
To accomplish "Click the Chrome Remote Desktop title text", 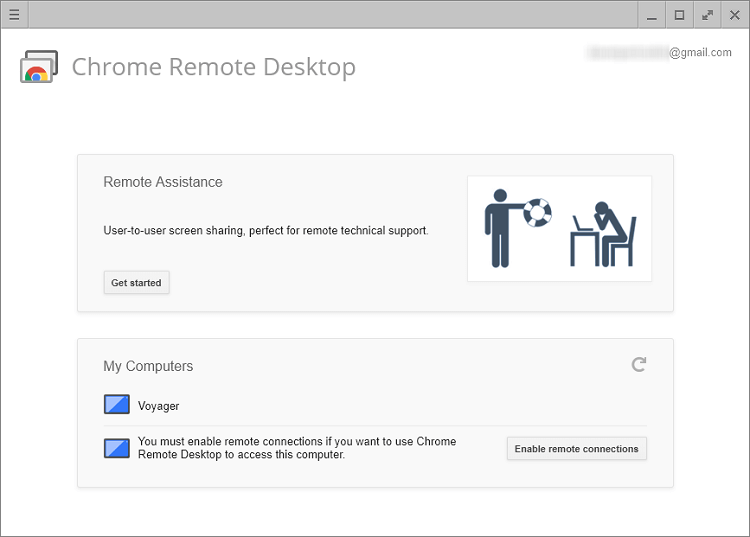I will point(214,67).
